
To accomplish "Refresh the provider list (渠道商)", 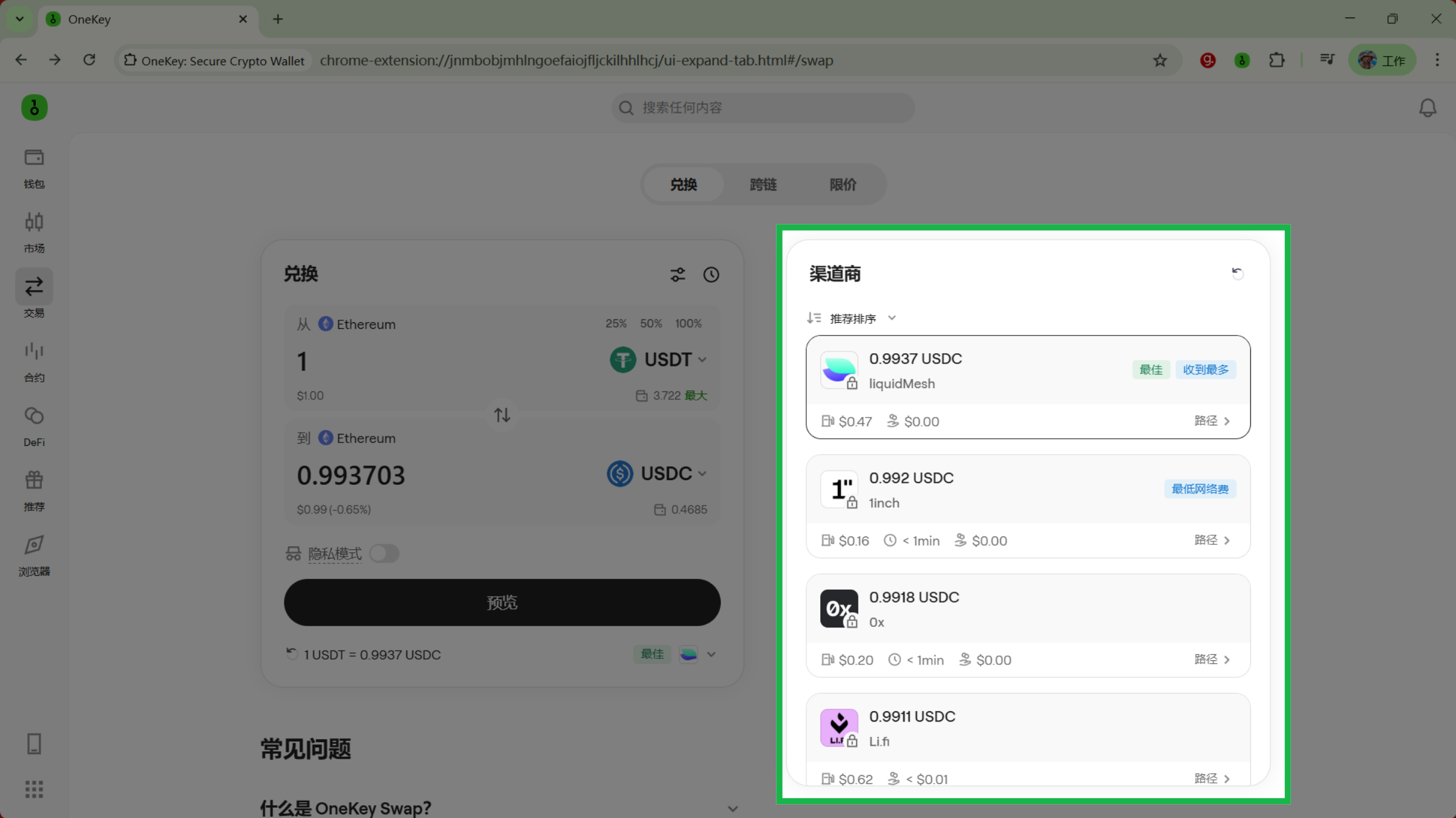I will pyautogui.click(x=1237, y=273).
